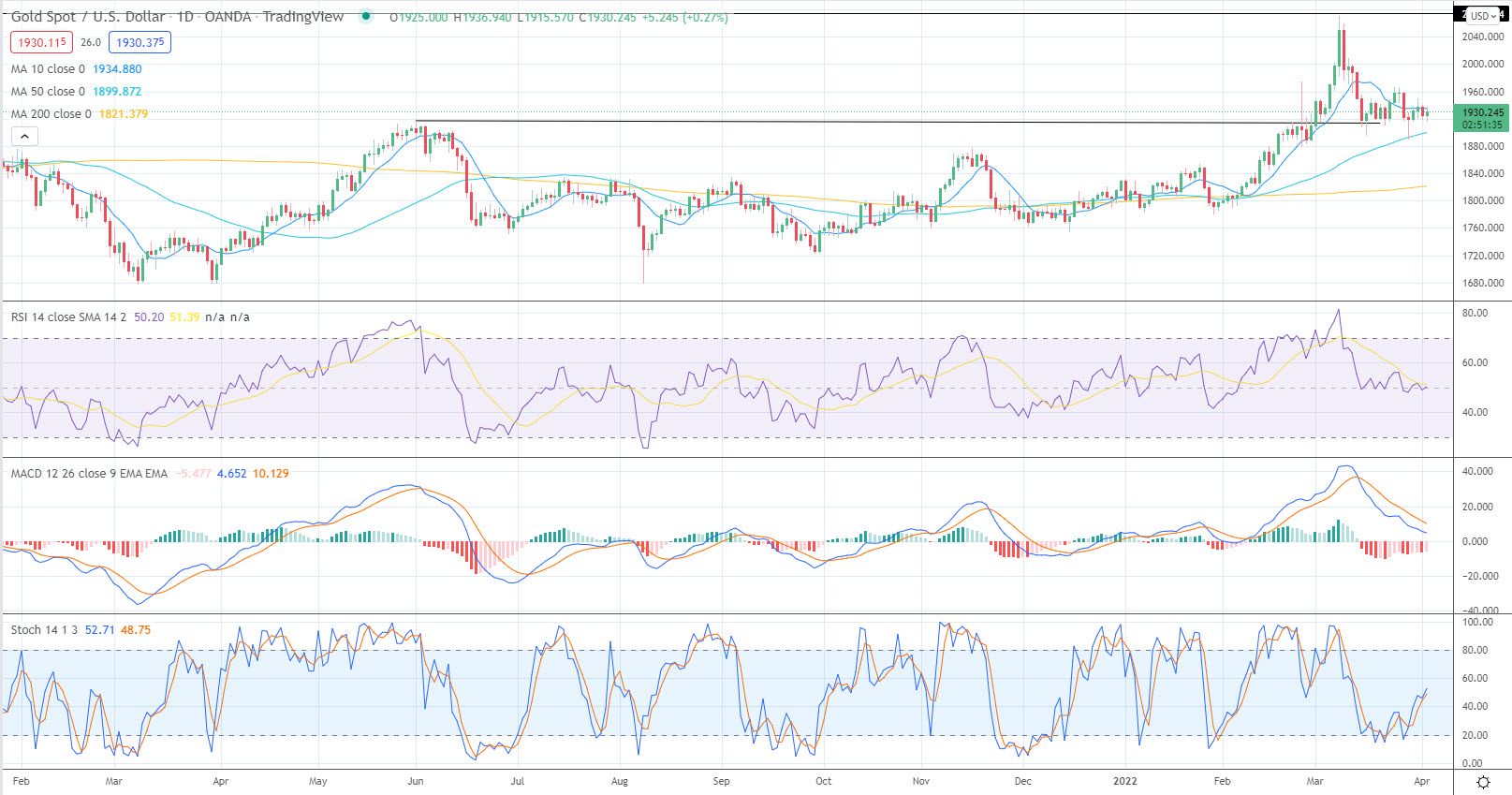Click the Jun label on the time axis
Viewport: 1512px width, 795px height.
click(x=416, y=781)
